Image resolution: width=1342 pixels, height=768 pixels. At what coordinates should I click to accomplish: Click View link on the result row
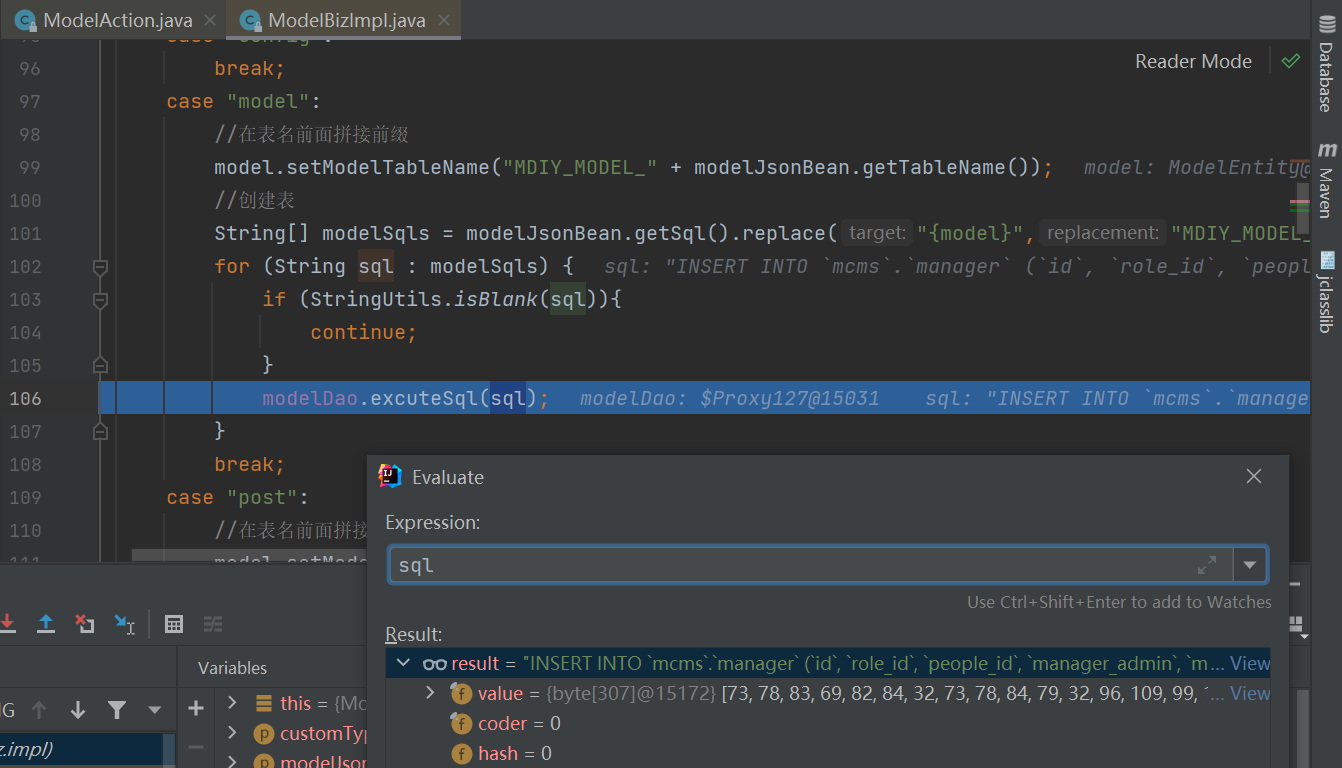pos(1250,663)
